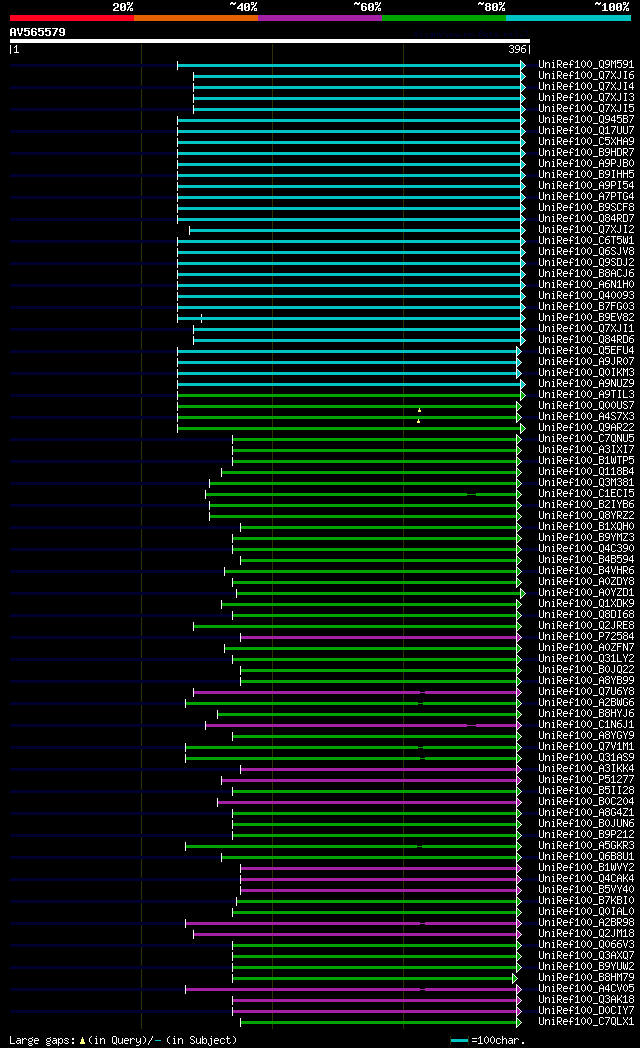Open hit UniRef100_Q945B7 label
The width and height of the screenshot is (640, 1048).
tap(586, 120)
